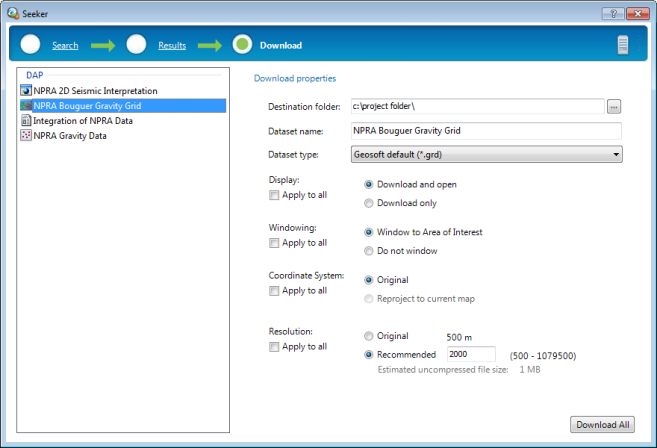Browse for destination folder with ellipsis button
Image resolution: width=657 pixels, height=448 pixels.
(614, 106)
